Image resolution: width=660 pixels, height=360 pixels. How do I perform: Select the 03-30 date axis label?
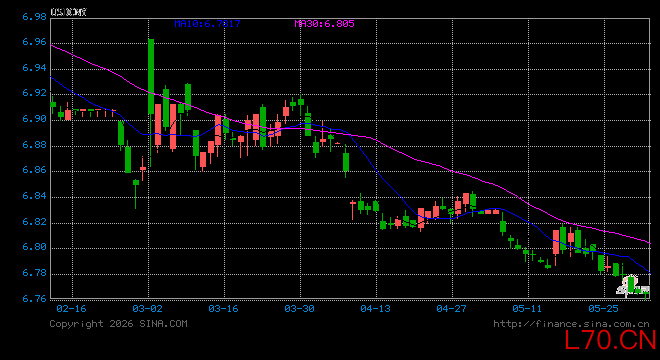(x=299, y=309)
